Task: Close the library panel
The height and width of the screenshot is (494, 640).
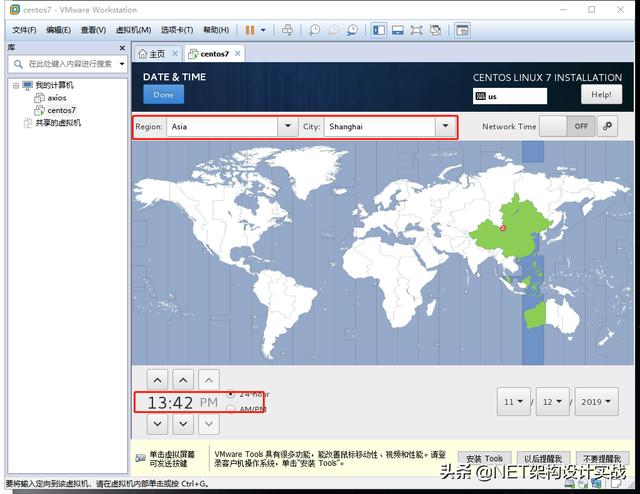Action: [122, 48]
